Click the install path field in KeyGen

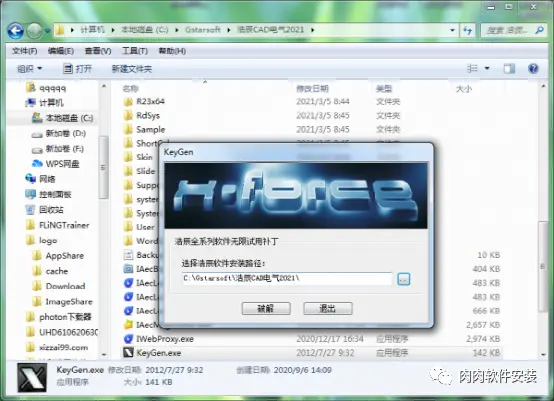[287, 278]
